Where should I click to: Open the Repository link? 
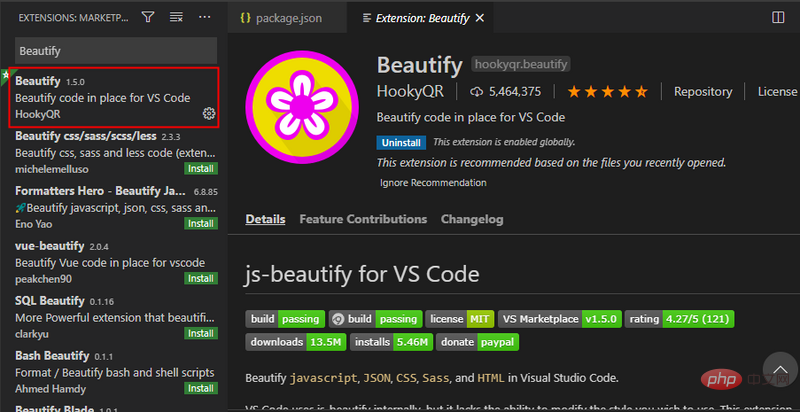point(703,92)
